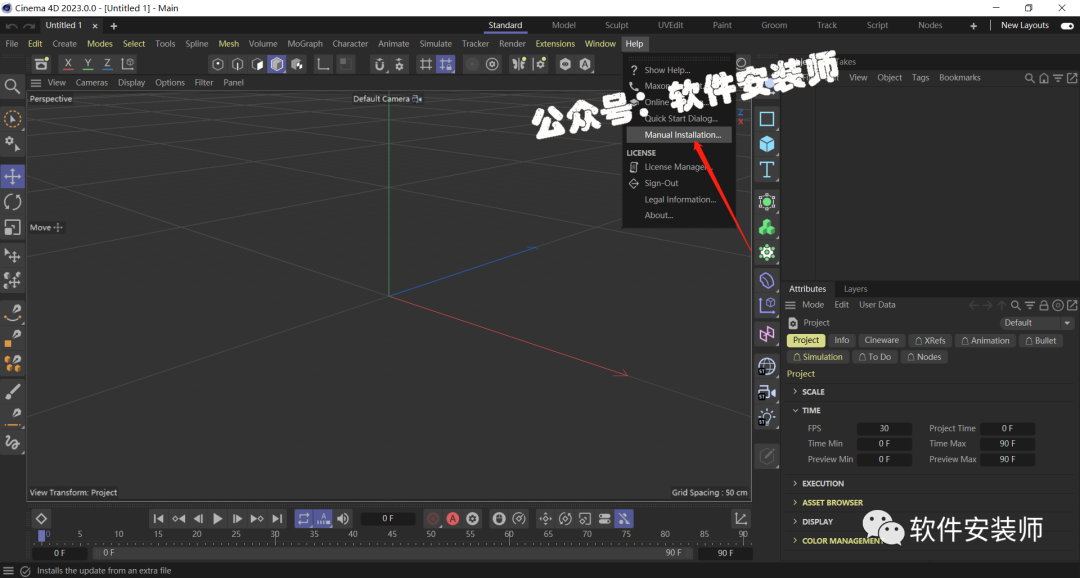The image size is (1080, 578).
Task: Click the timeline ruler at frame 45
Action: click(x=392, y=535)
